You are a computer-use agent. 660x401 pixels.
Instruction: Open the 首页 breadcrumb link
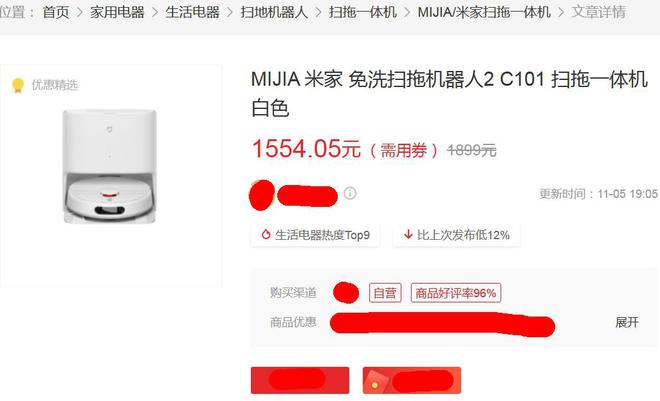click(x=56, y=12)
